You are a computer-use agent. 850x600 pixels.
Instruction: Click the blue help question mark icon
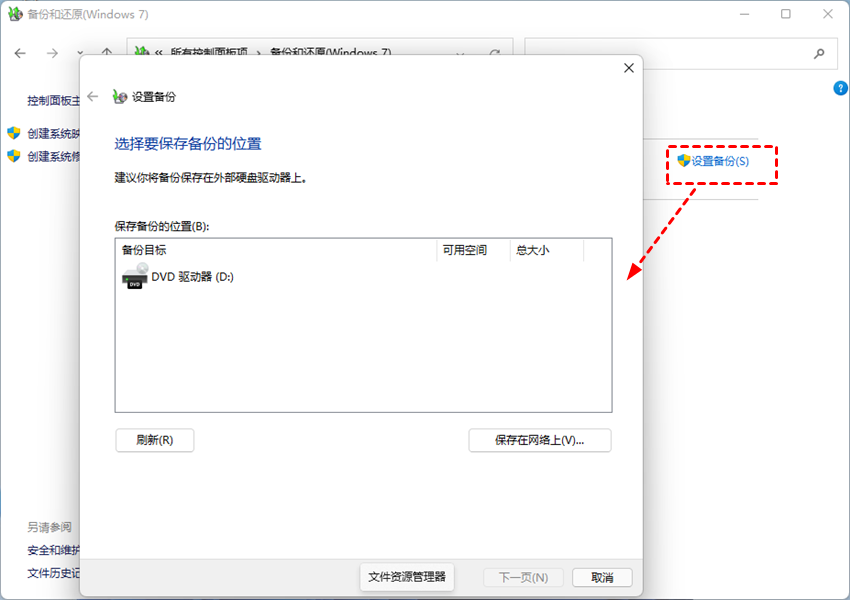coord(840,88)
